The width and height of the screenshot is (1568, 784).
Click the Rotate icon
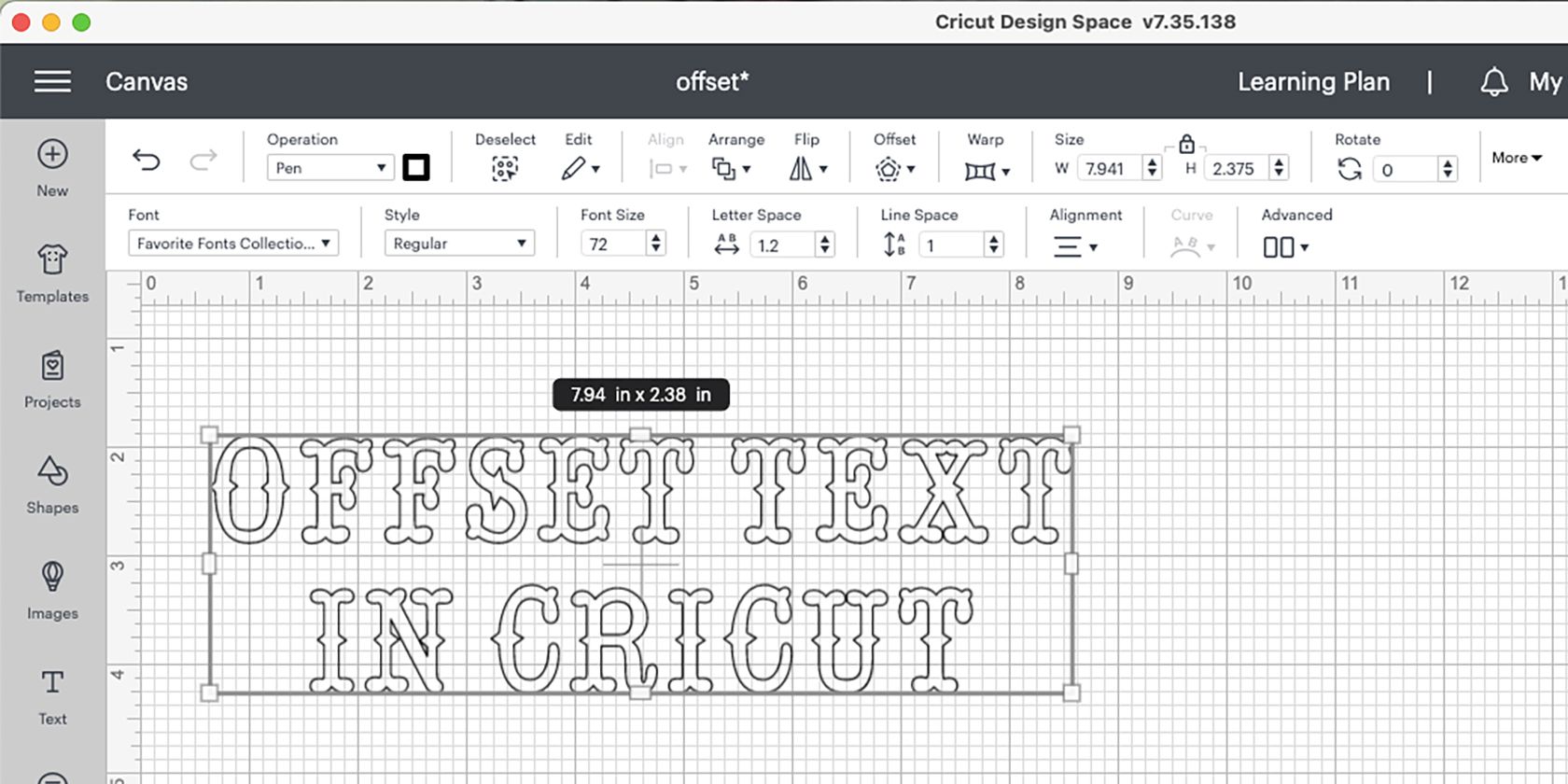[x=1350, y=169]
